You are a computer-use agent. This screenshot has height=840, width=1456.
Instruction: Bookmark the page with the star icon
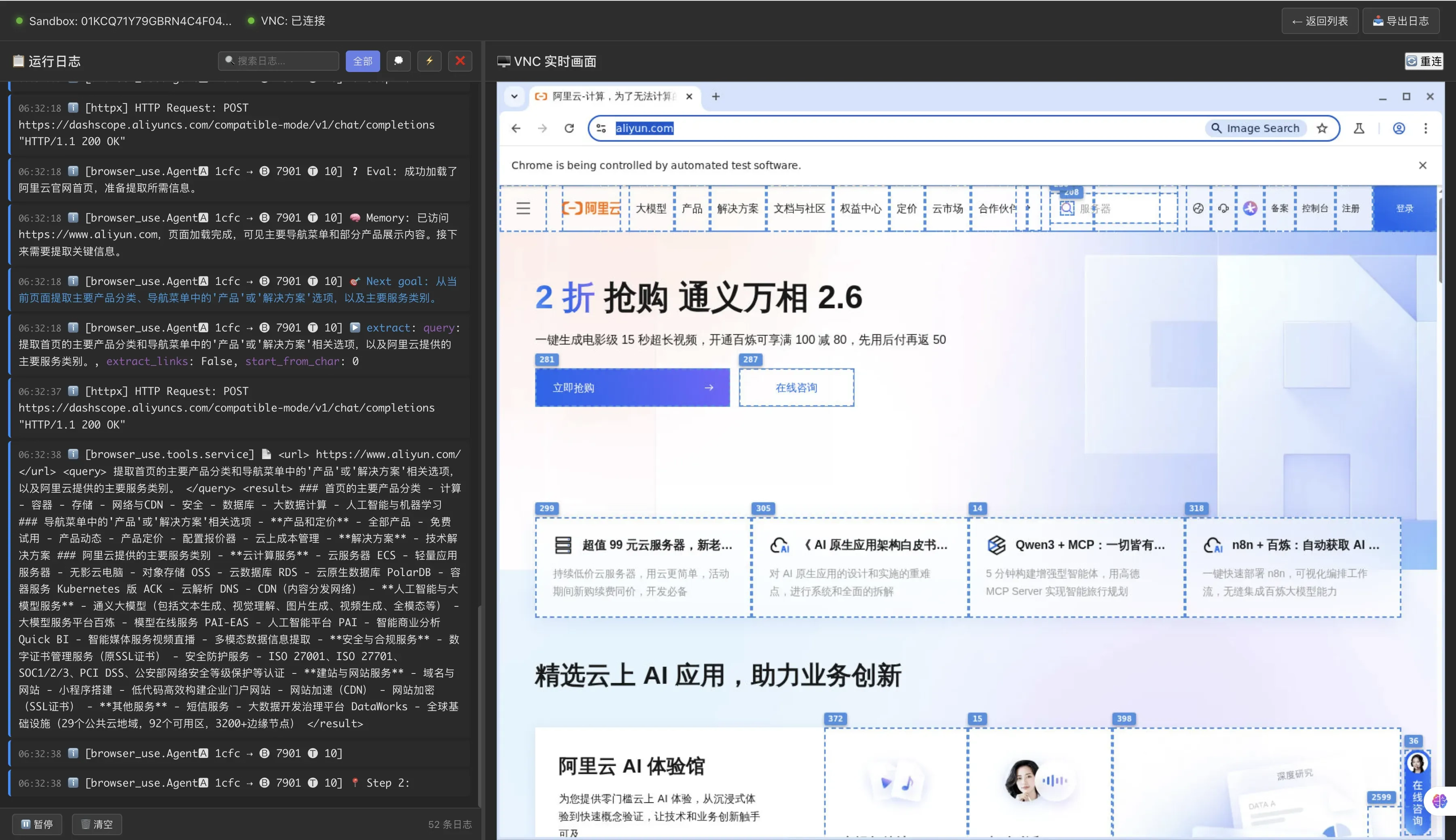(1322, 128)
